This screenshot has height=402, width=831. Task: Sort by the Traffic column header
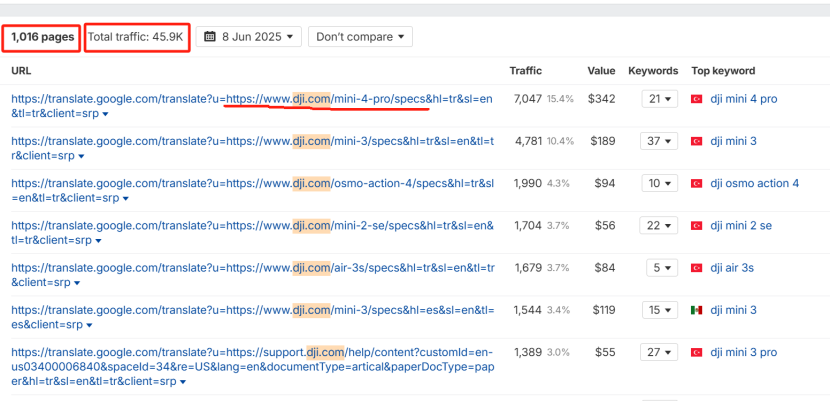click(x=526, y=71)
